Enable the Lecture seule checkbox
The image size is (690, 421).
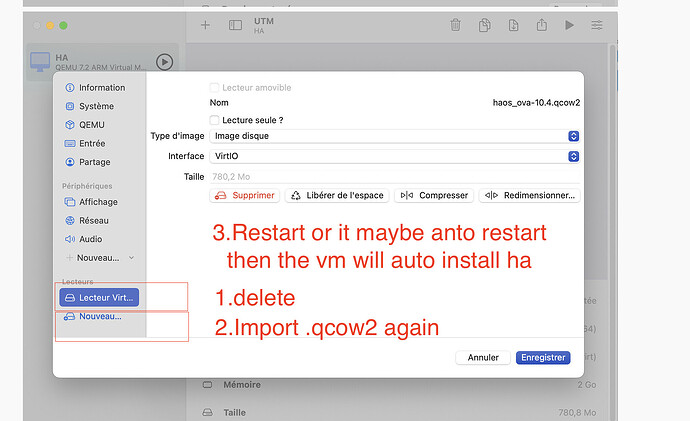coord(214,120)
